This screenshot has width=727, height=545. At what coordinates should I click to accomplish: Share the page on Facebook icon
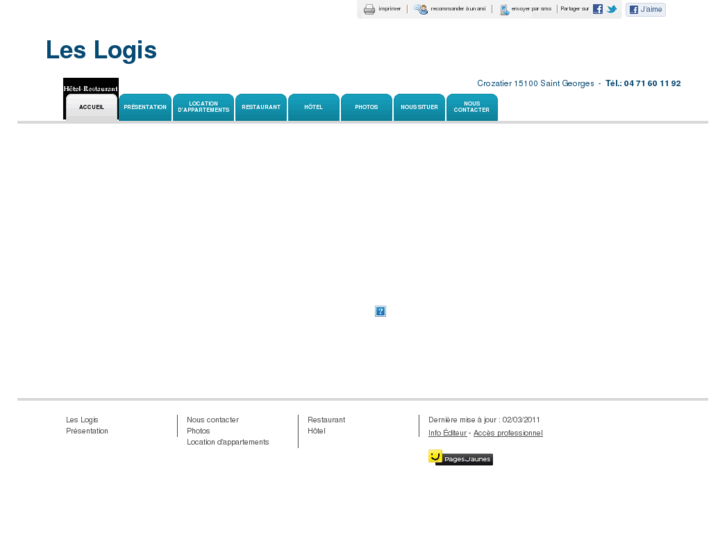click(x=598, y=9)
